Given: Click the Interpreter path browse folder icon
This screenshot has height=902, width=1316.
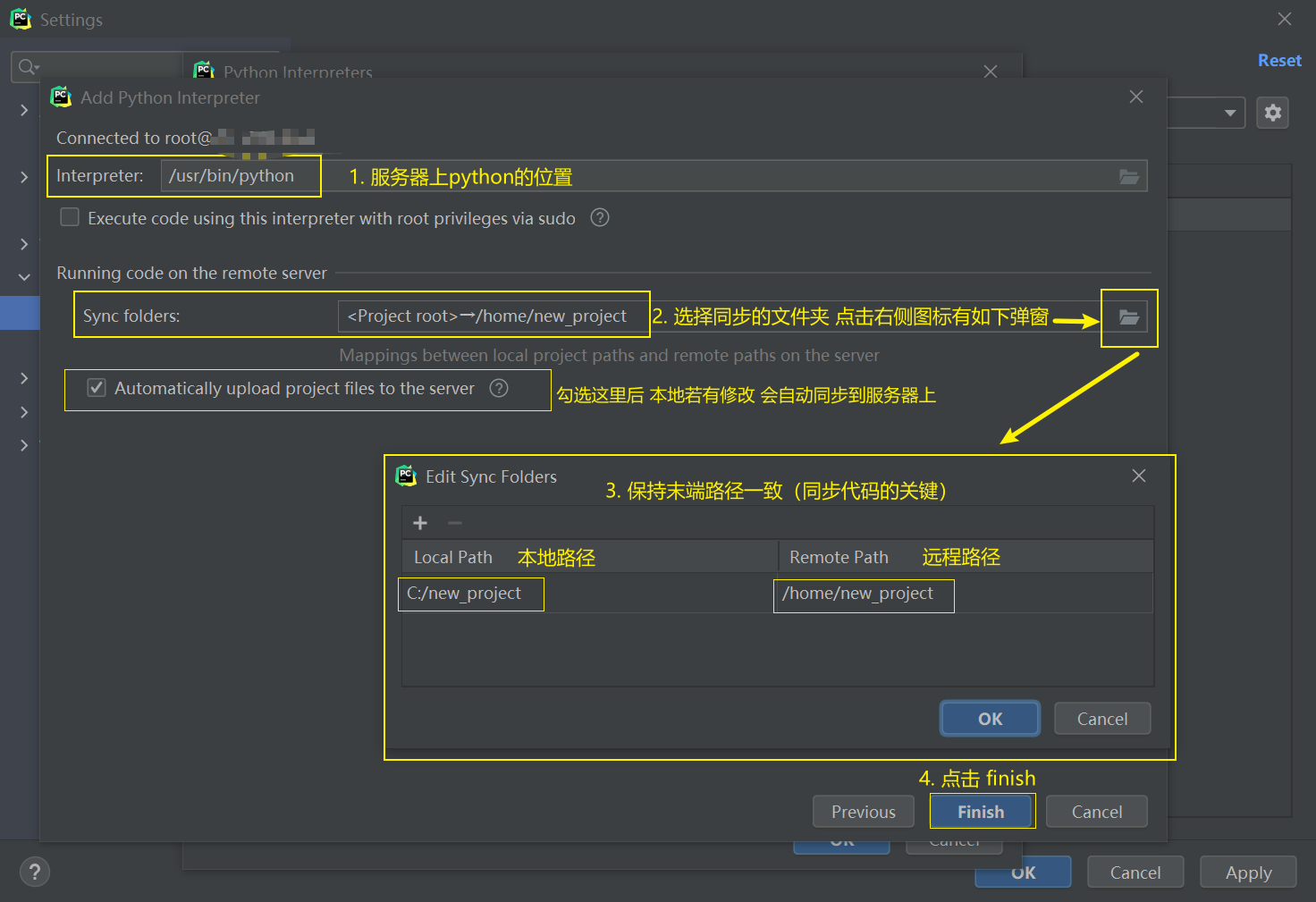Looking at the screenshot, I should click(1128, 177).
